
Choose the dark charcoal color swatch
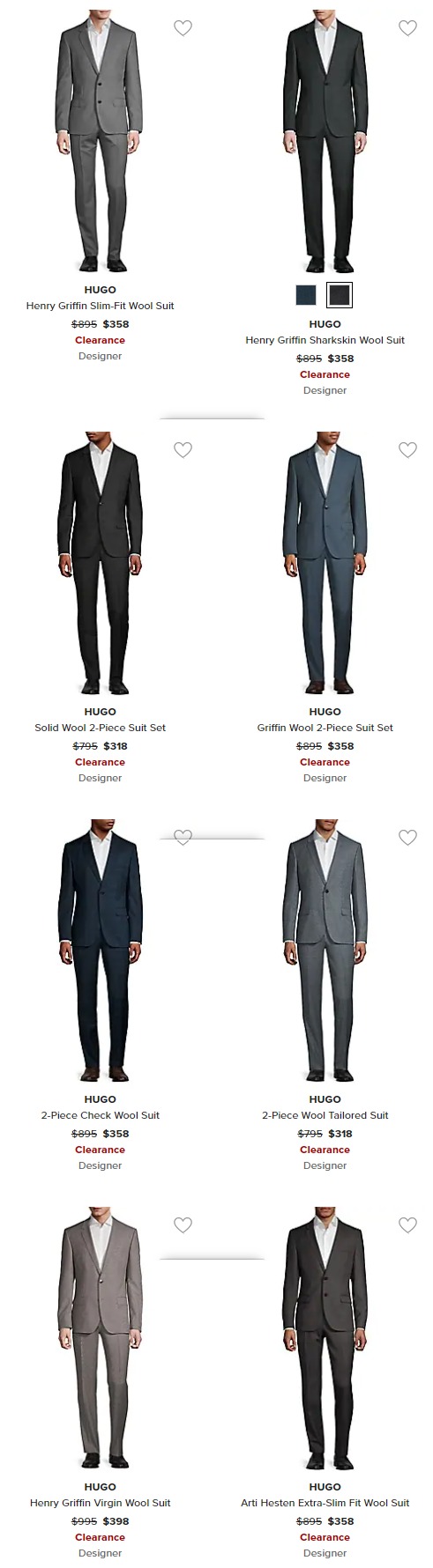tap(340, 295)
